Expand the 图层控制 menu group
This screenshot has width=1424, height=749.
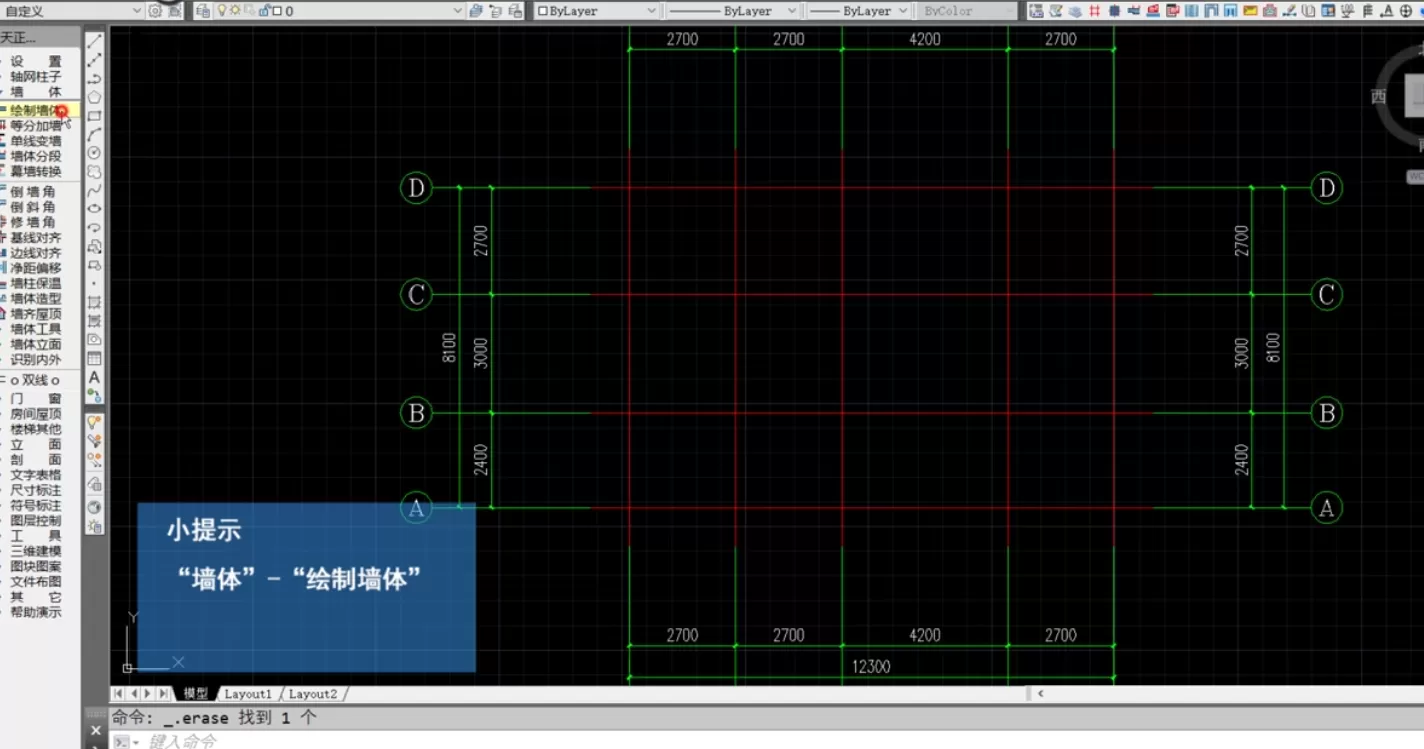point(36,520)
